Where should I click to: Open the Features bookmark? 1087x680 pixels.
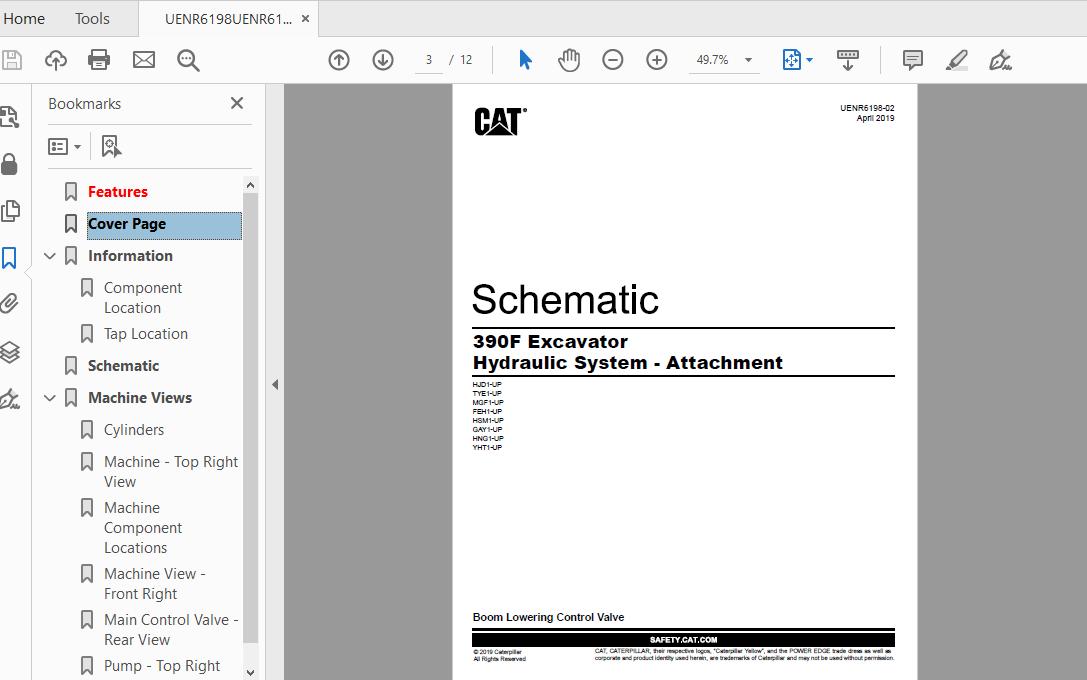[x=118, y=191]
